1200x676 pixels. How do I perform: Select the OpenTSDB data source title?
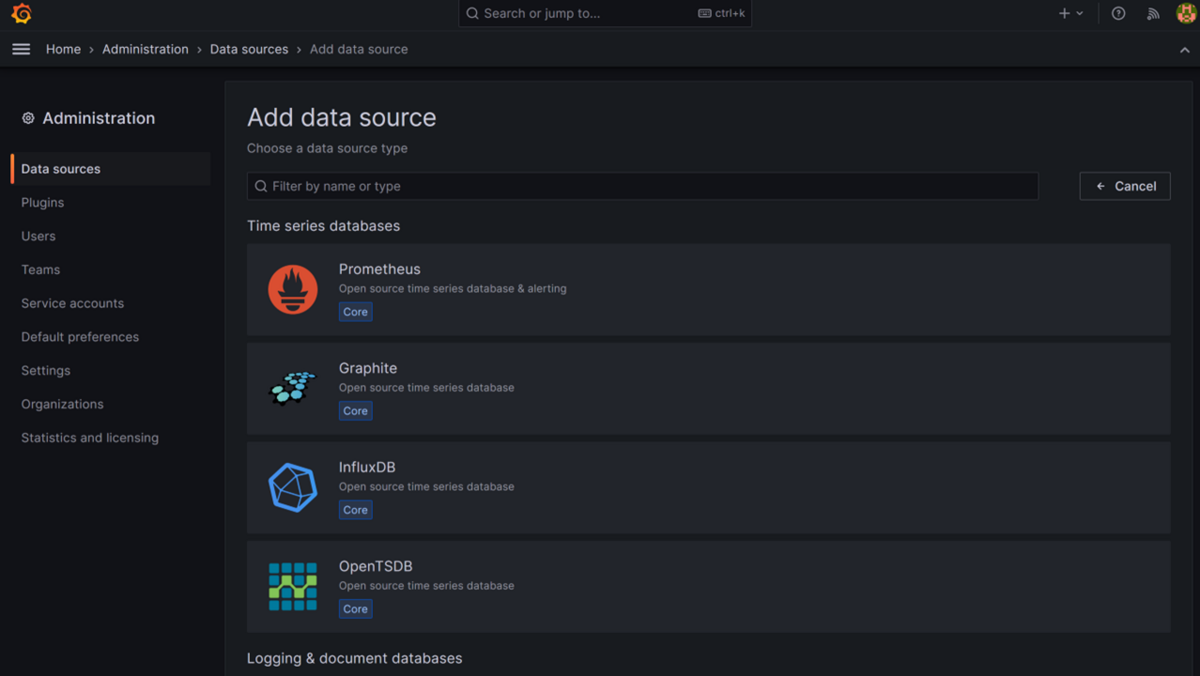tap(376, 566)
